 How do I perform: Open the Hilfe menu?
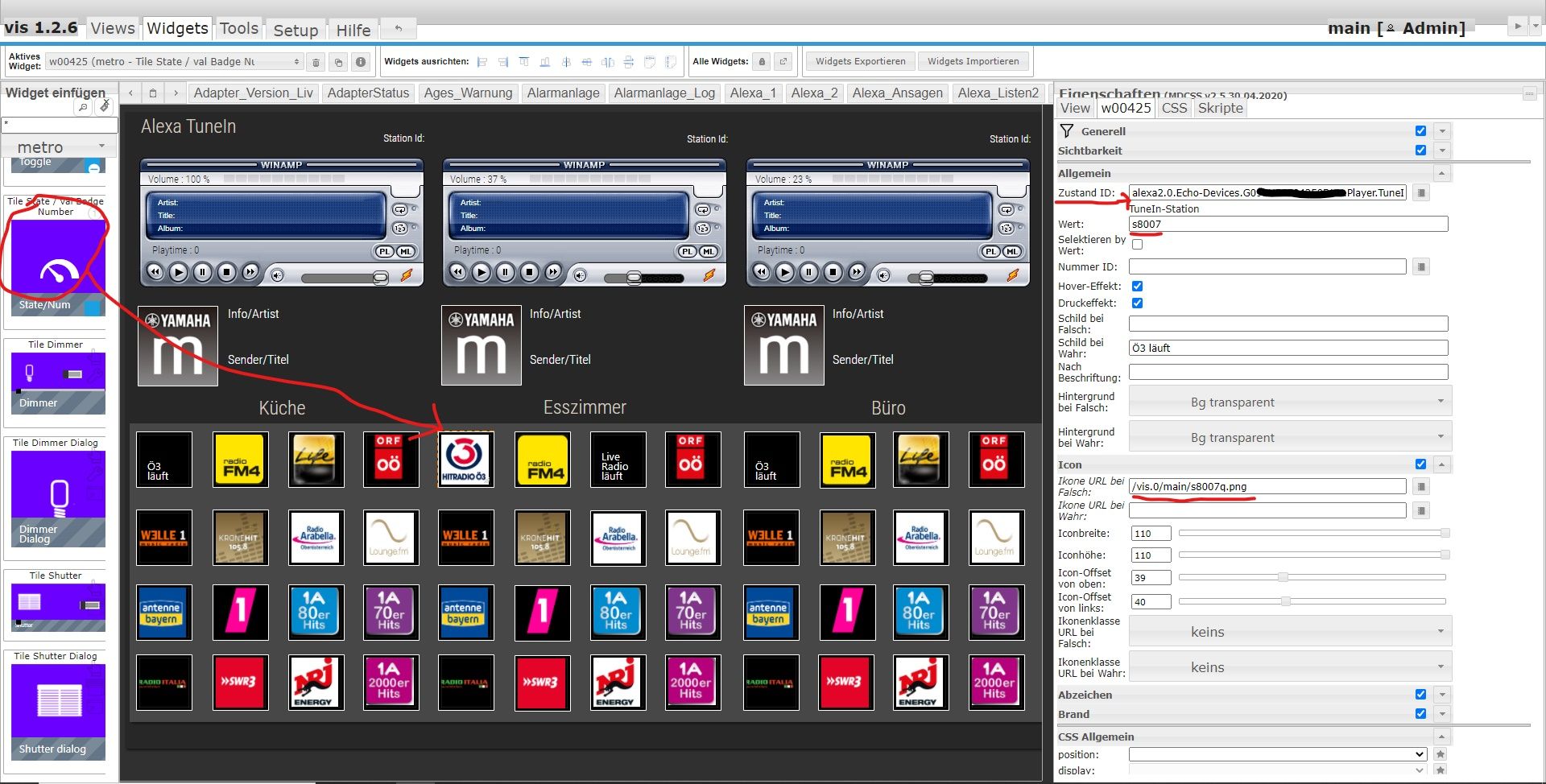[353, 30]
